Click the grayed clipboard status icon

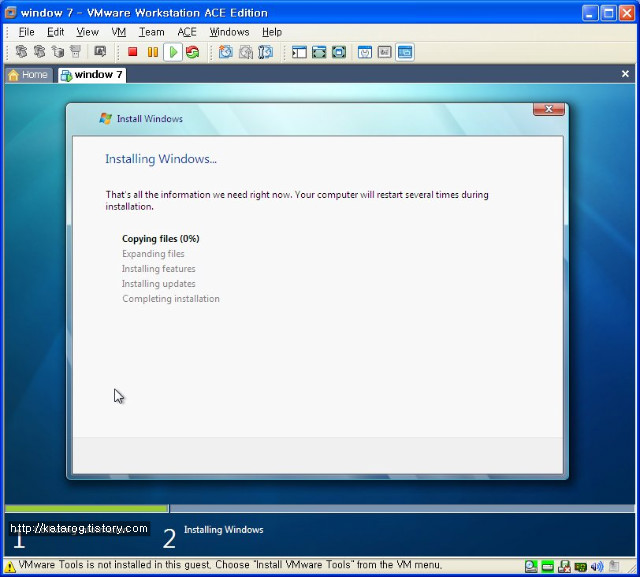point(614,566)
